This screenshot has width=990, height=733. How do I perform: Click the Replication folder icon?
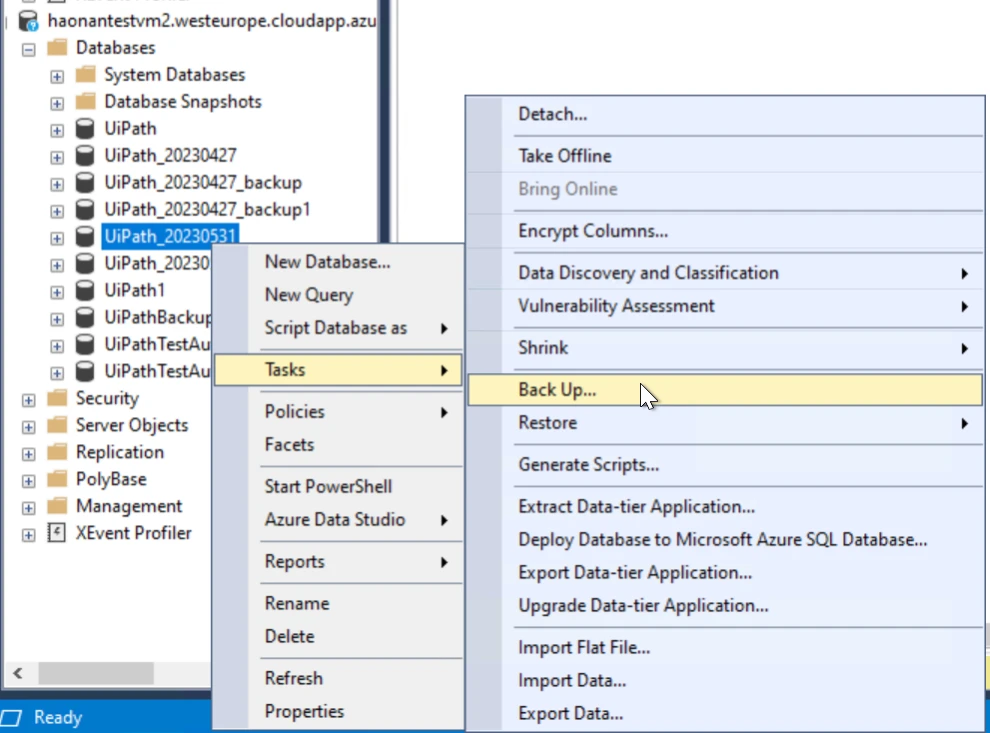pos(57,452)
